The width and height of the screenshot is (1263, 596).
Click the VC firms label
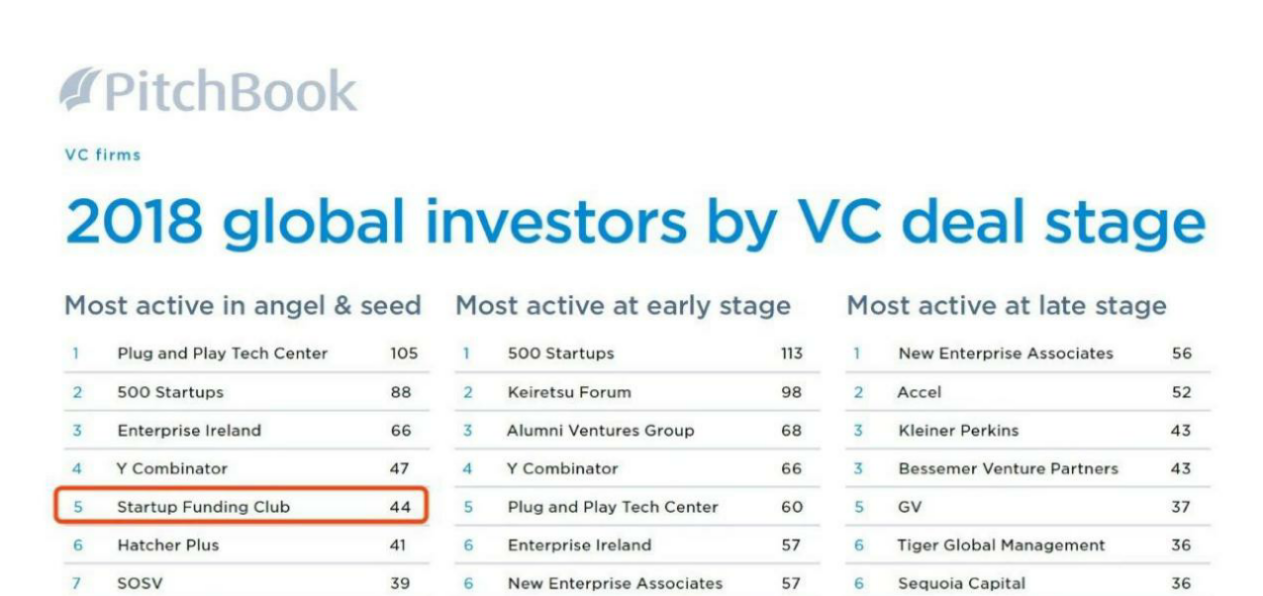click(x=102, y=155)
